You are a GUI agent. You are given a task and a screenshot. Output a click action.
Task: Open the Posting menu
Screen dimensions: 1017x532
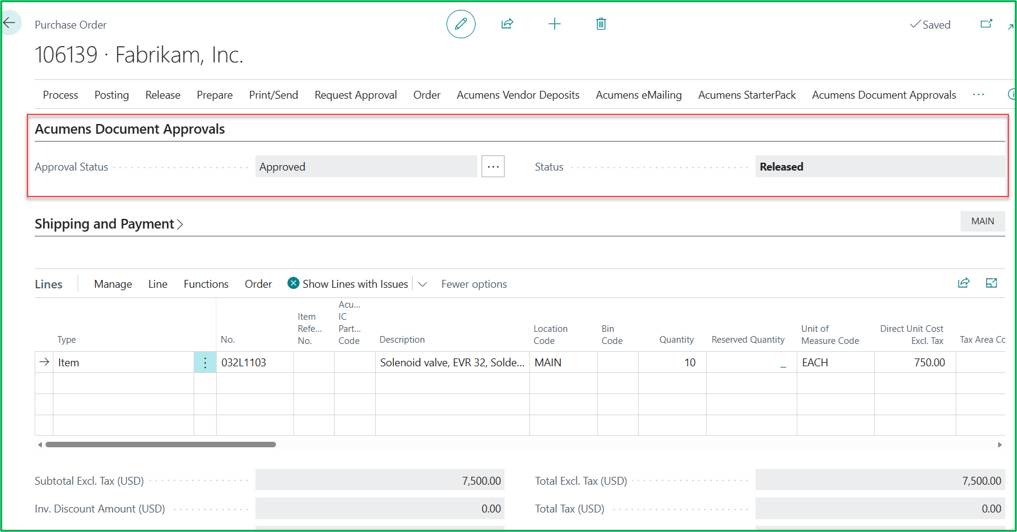click(112, 95)
